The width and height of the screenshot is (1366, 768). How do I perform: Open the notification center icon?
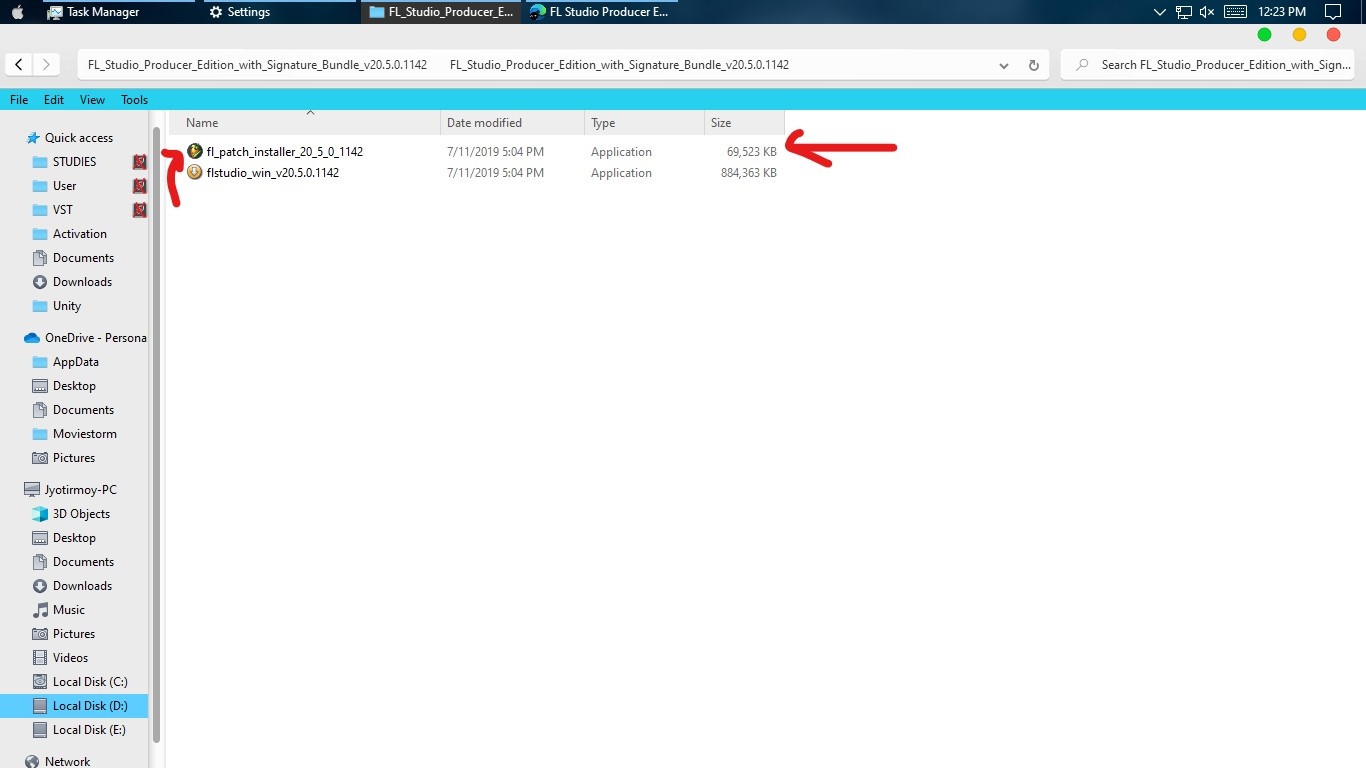click(1332, 12)
